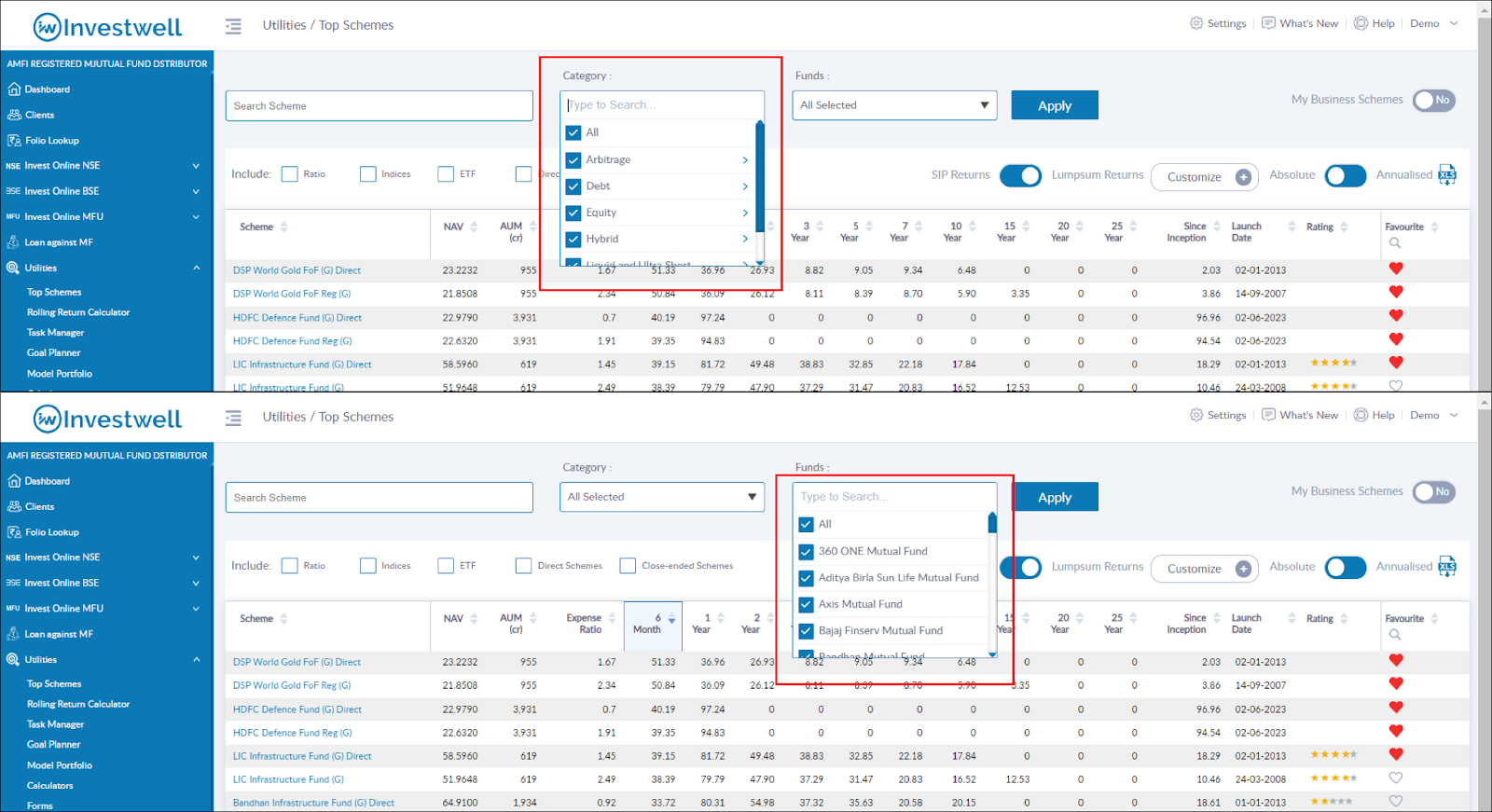
Task: Open Goal Planner in lower sidebar
Action: coord(53,745)
